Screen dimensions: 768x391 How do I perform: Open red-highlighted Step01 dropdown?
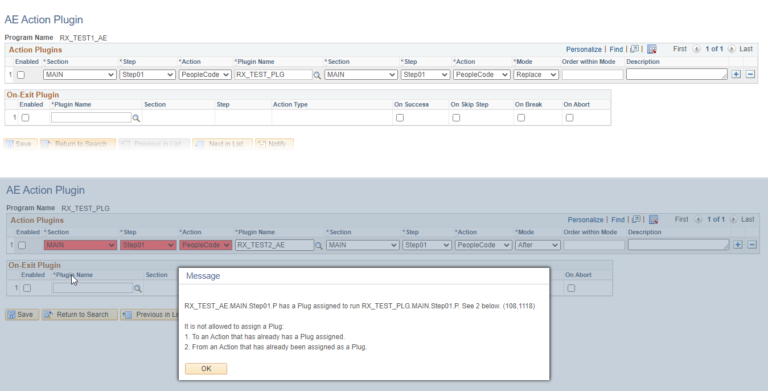coord(148,245)
